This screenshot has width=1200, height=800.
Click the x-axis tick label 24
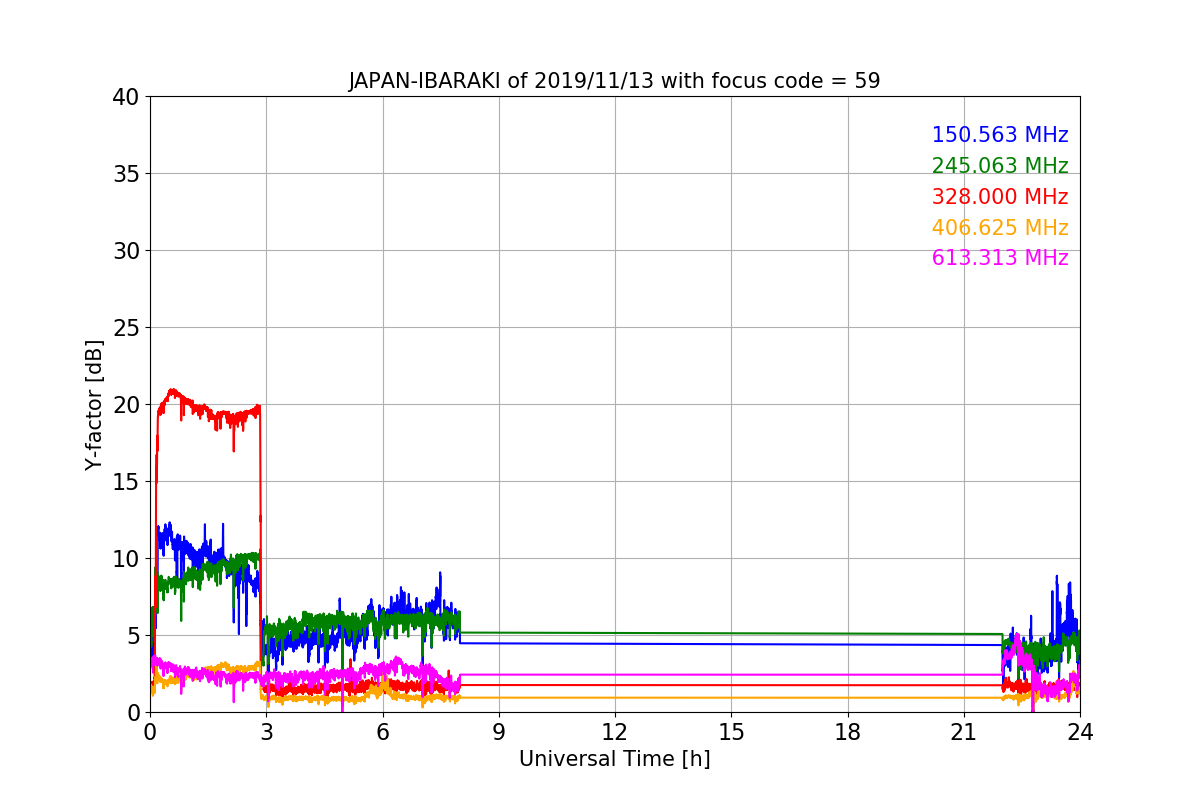[1080, 731]
